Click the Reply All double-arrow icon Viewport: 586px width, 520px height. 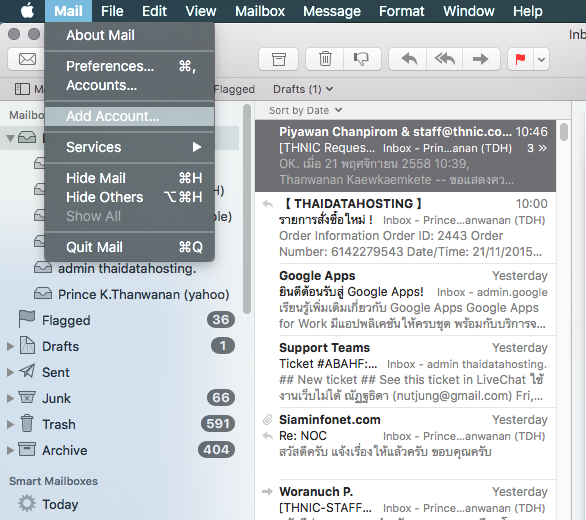(444, 59)
